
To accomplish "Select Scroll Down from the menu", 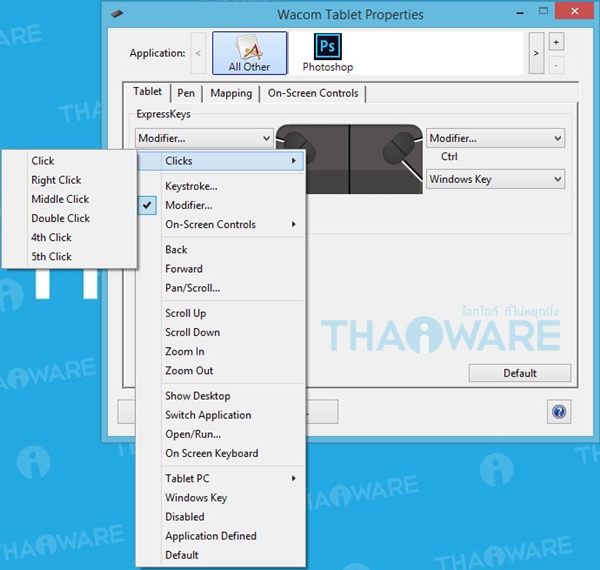I will point(220,332).
